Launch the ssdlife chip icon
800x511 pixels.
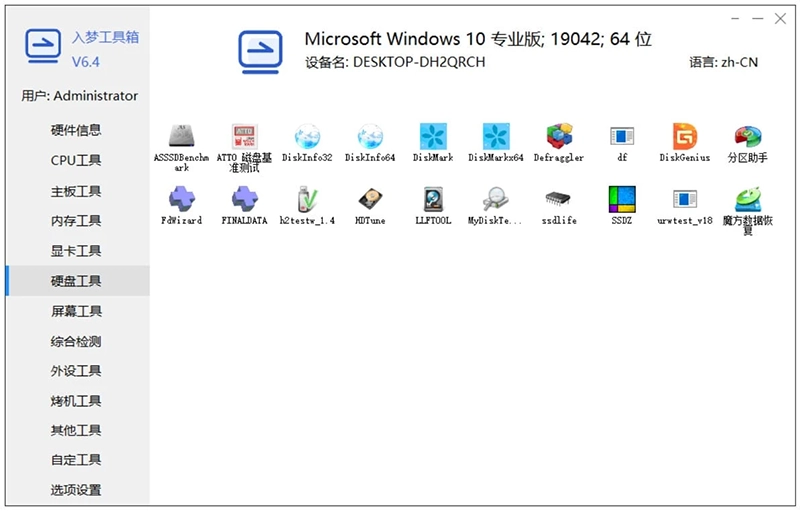click(559, 200)
